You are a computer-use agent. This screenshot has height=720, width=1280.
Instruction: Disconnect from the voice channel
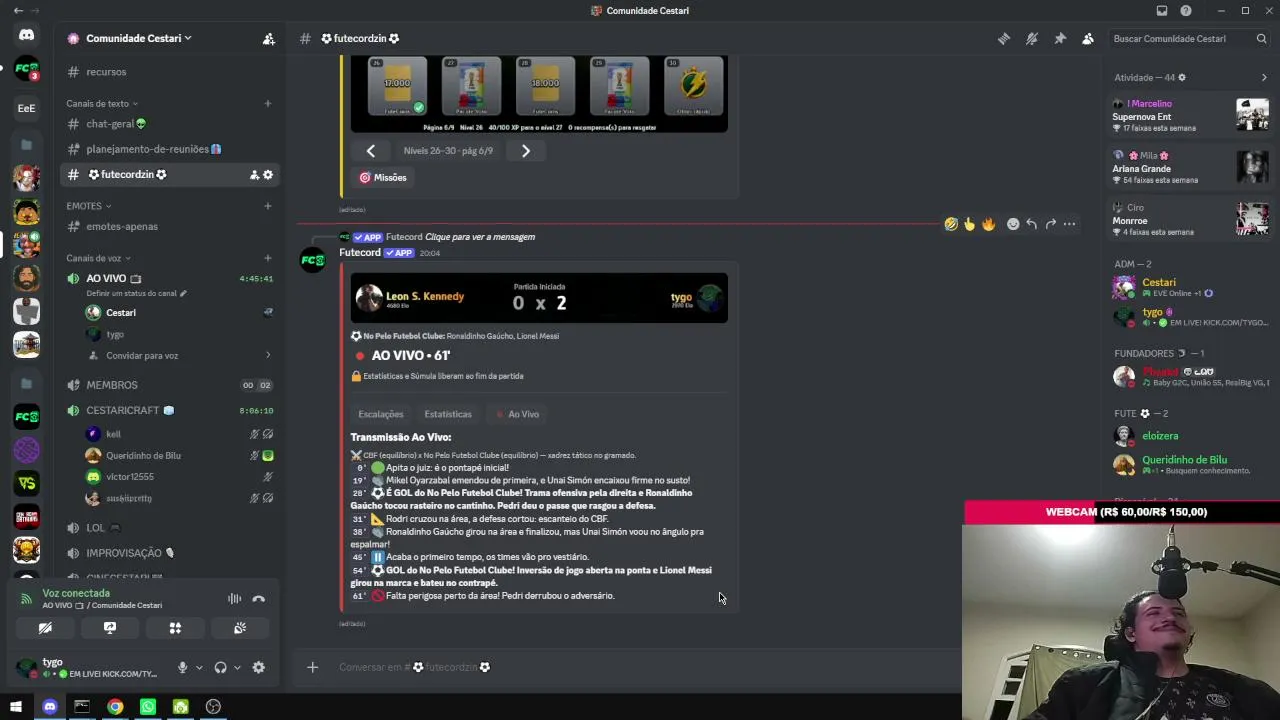(259, 599)
